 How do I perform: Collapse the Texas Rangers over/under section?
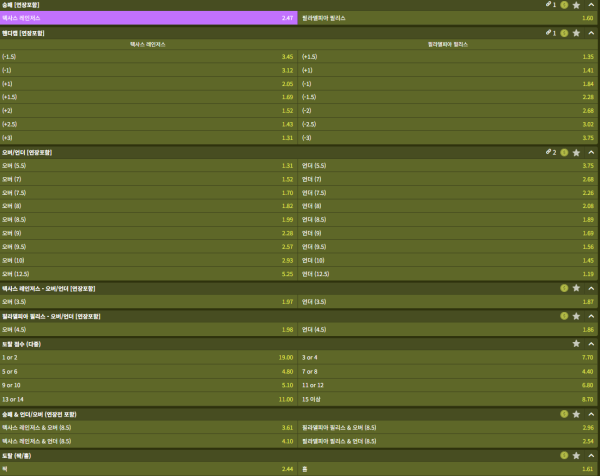click(591, 288)
